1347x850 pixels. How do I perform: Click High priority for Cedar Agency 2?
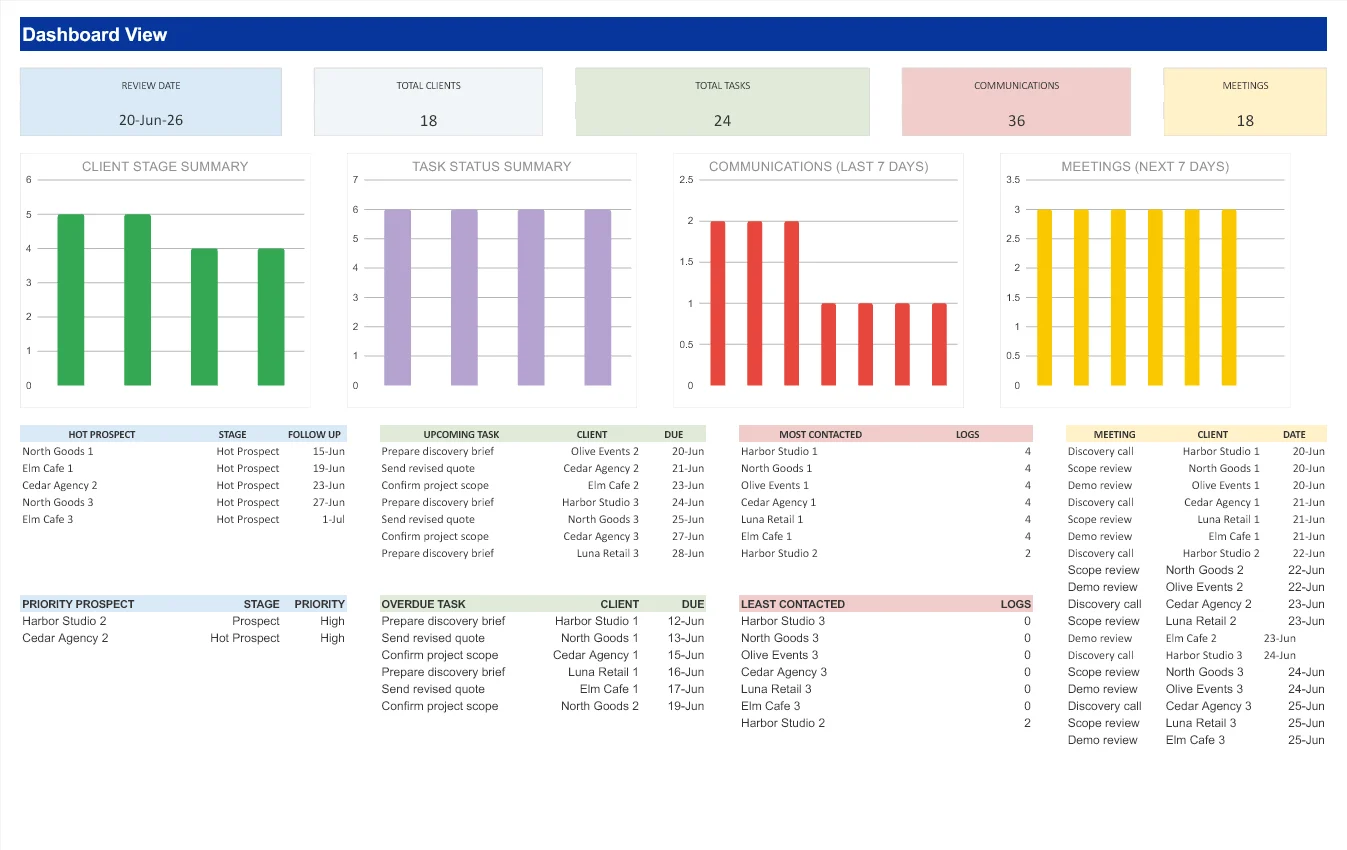(x=332, y=638)
